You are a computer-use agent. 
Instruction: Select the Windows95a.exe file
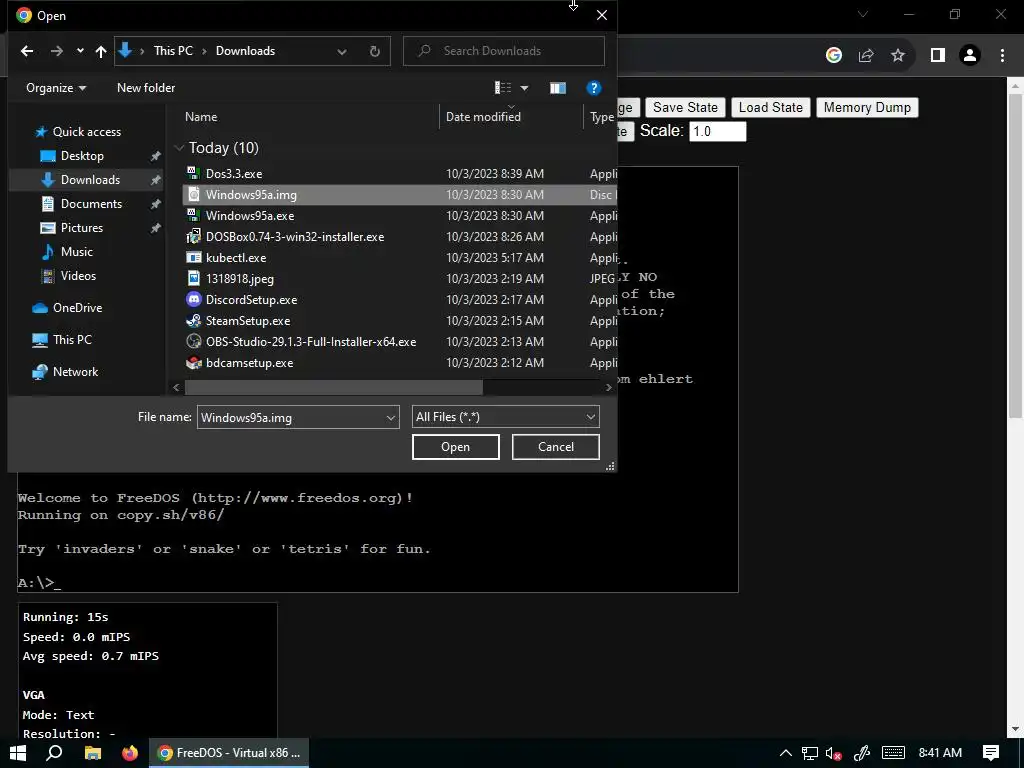249,216
